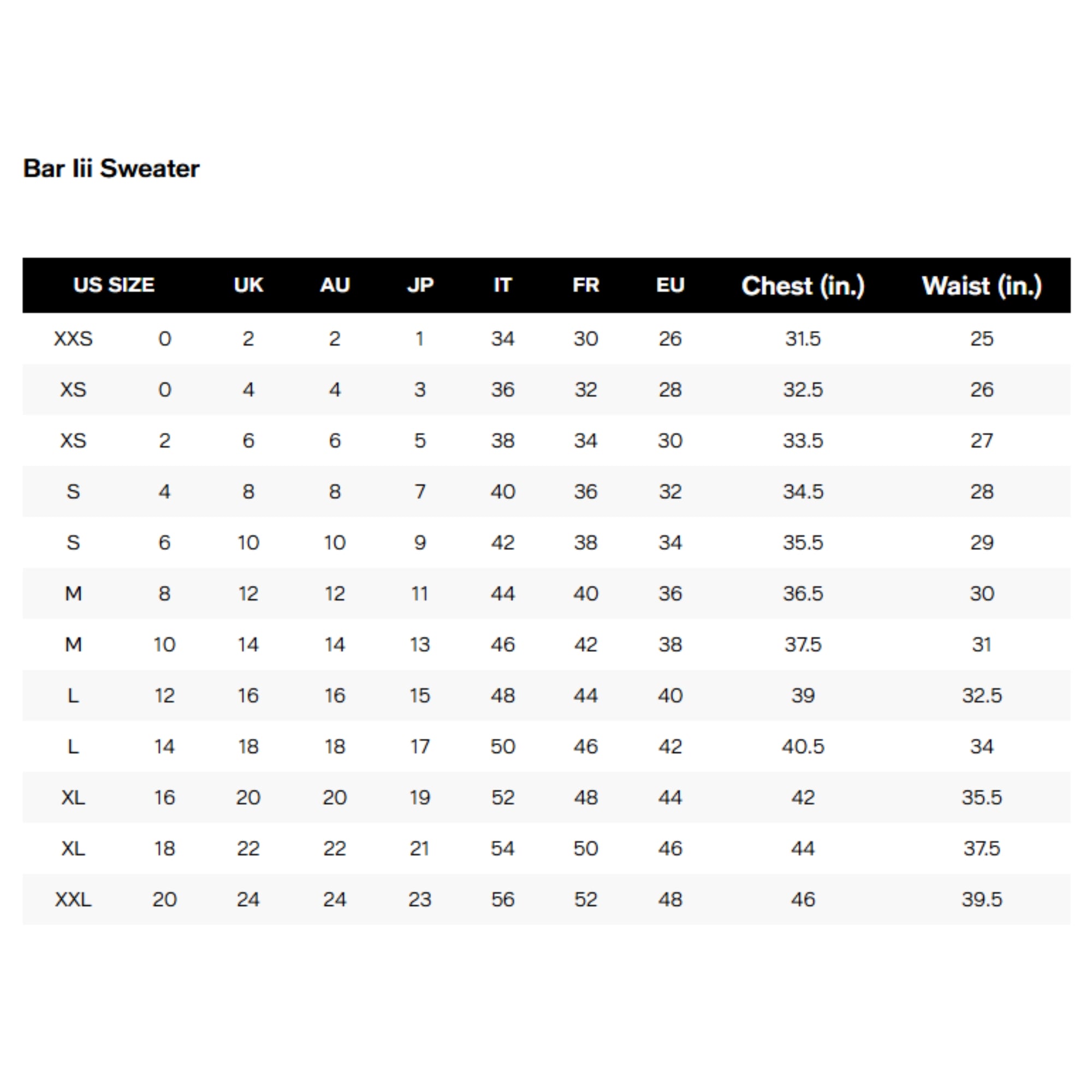Select the UK column header
Screen dimensions: 1092x1092
click(x=248, y=285)
